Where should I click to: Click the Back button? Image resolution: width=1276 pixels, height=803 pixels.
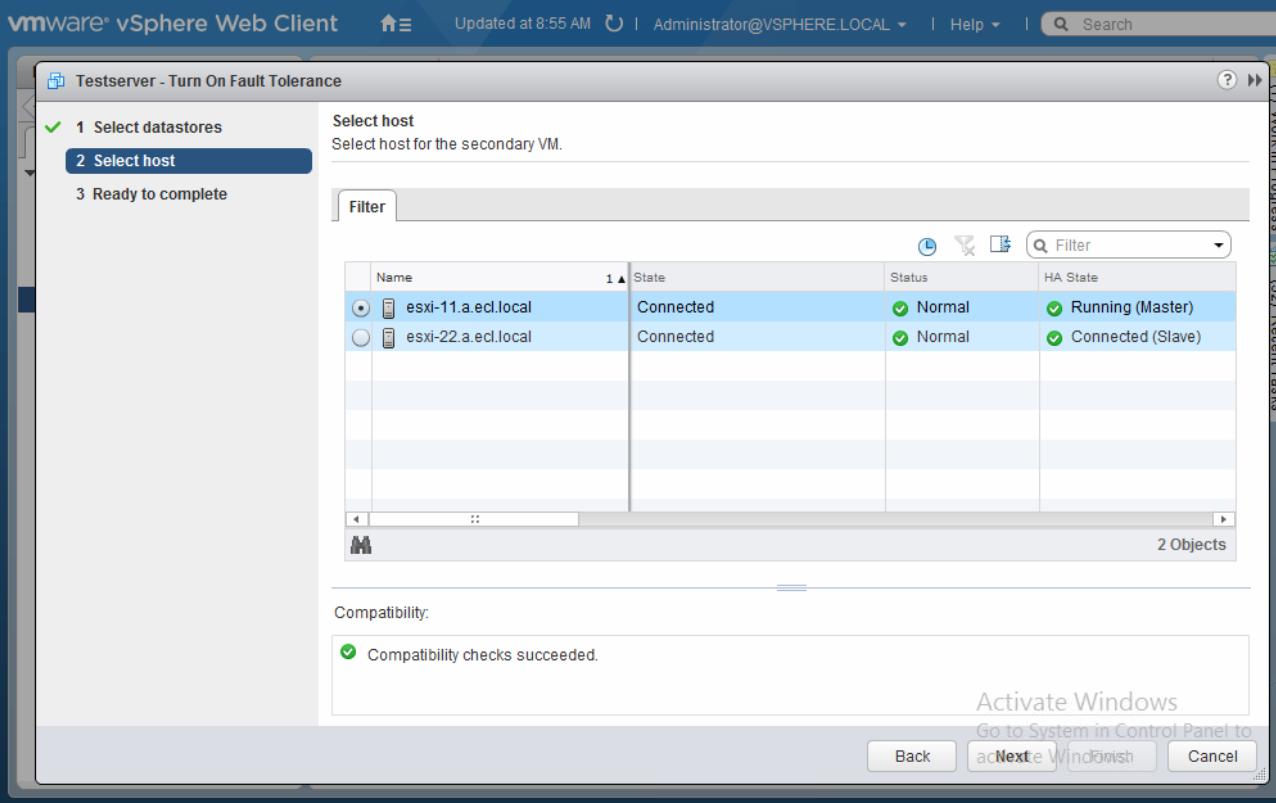(x=912, y=756)
